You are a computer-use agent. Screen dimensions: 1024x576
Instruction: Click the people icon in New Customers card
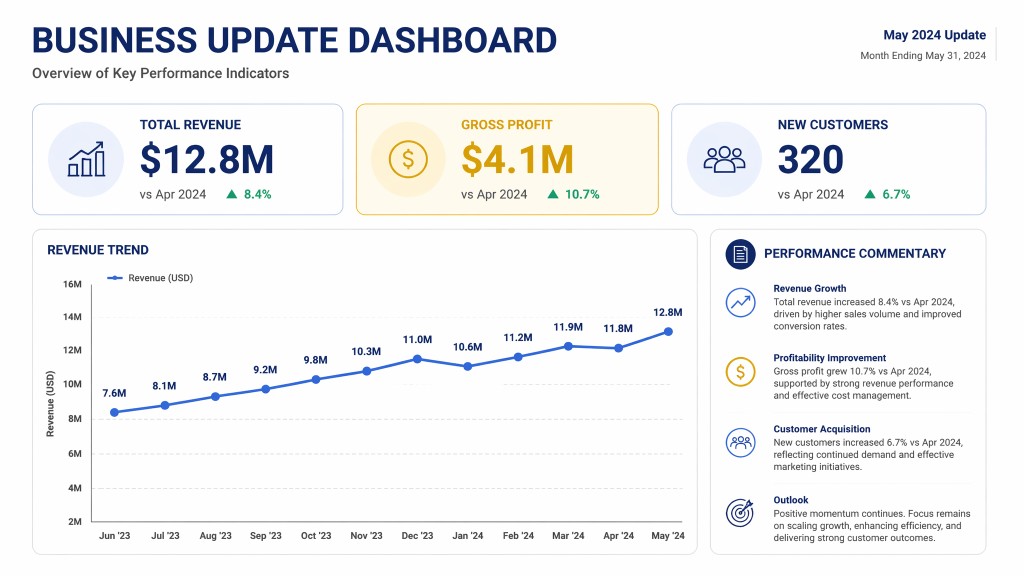tap(724, 159)
